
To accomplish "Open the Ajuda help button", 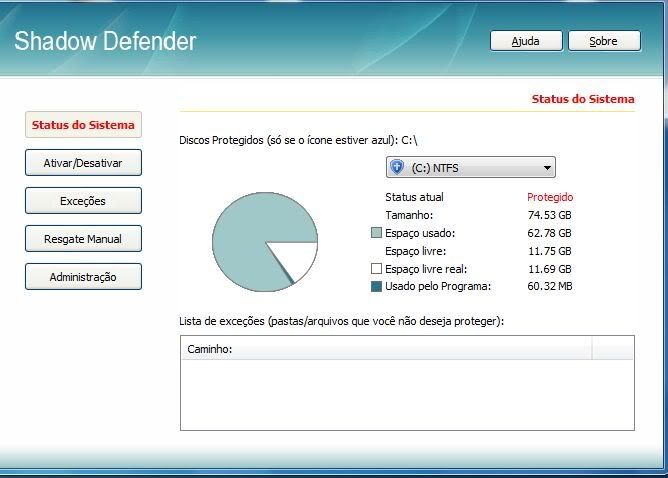I will [526, 41].
